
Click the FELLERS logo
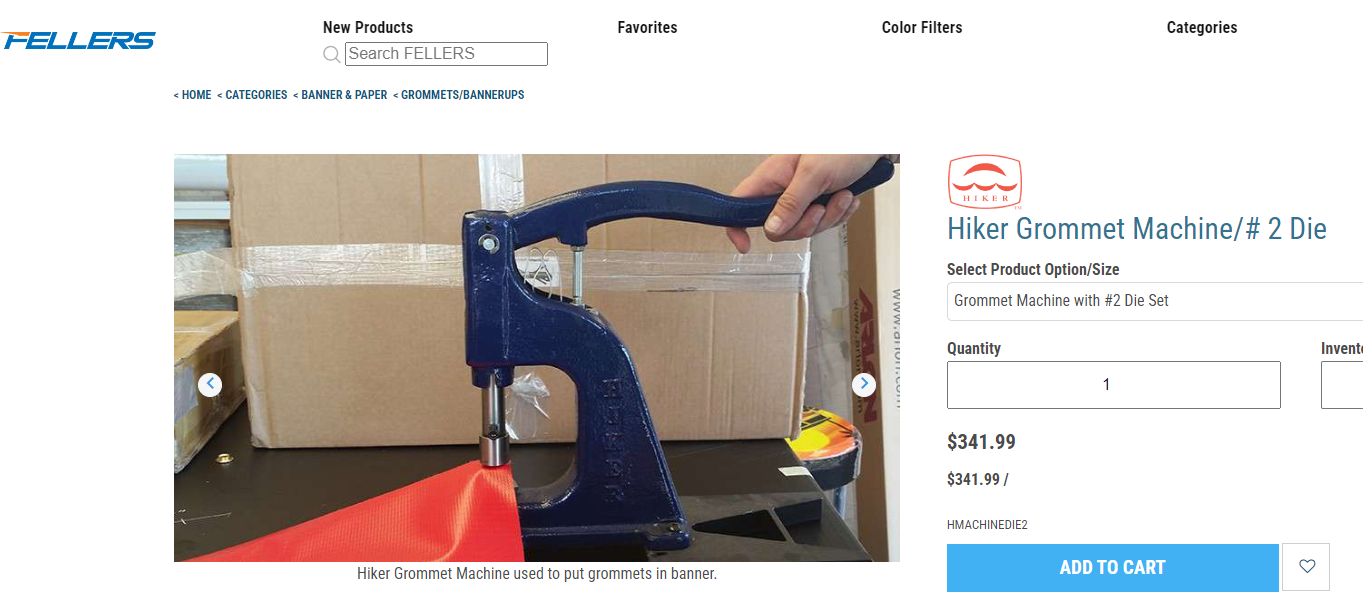point(78,41)
